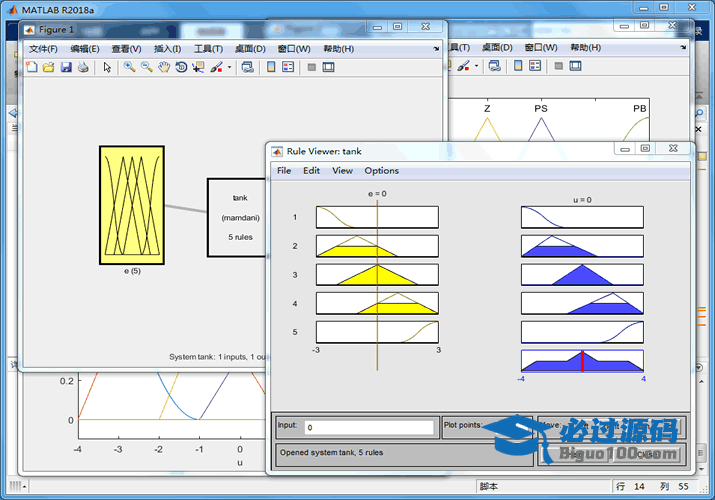Screen dimensions: 715x500
Task: Activate the Zoom Out tool in Figure 1
Action: coord(147,67)
